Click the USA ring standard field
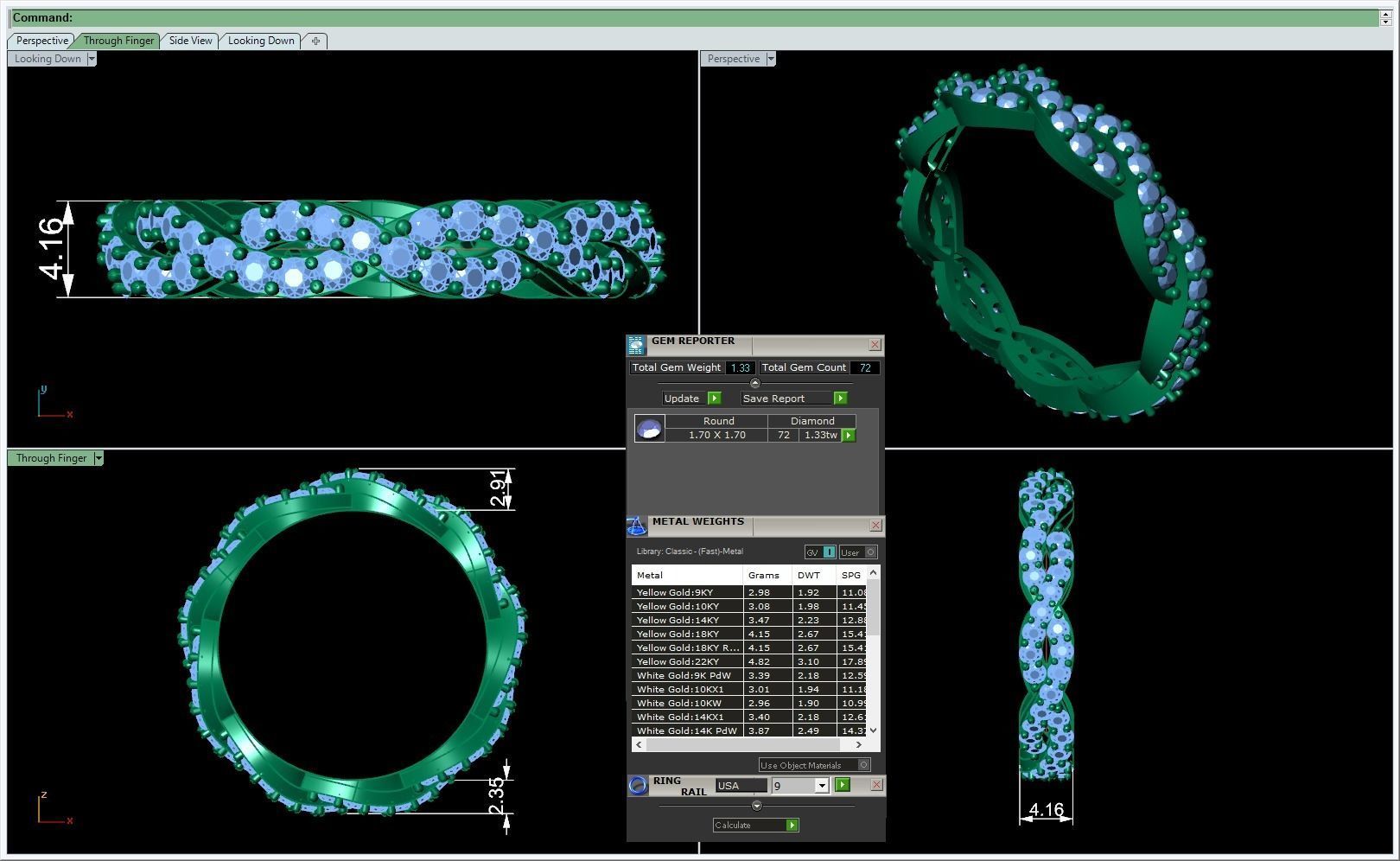Screen dimensions: 1400x861 tap(741, 786)
